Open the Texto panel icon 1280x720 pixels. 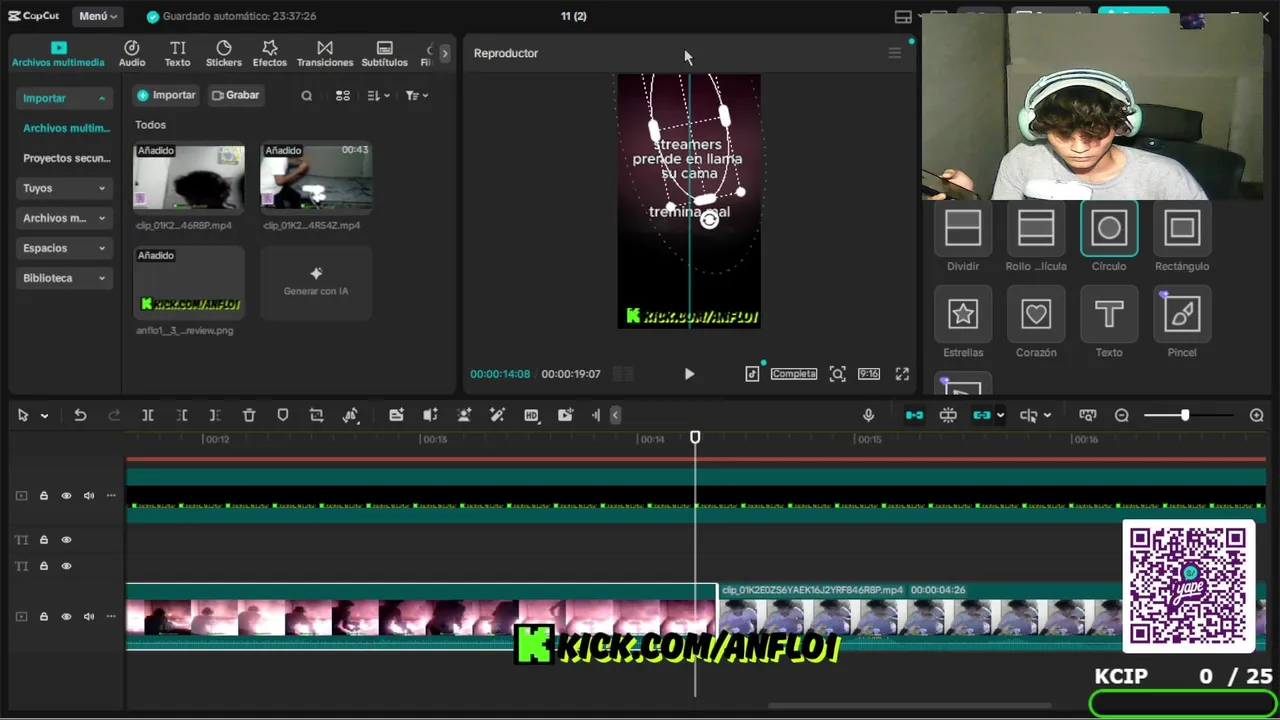(x=177, y=54)
